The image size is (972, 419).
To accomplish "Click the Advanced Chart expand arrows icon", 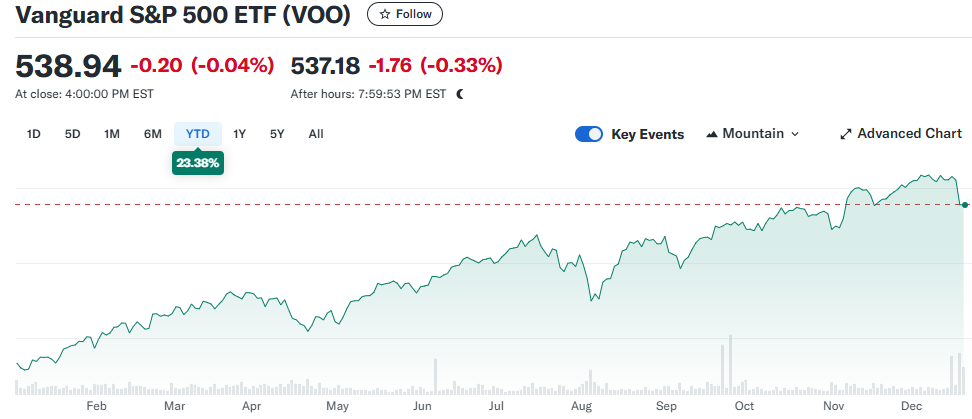I will pos(845,134).
